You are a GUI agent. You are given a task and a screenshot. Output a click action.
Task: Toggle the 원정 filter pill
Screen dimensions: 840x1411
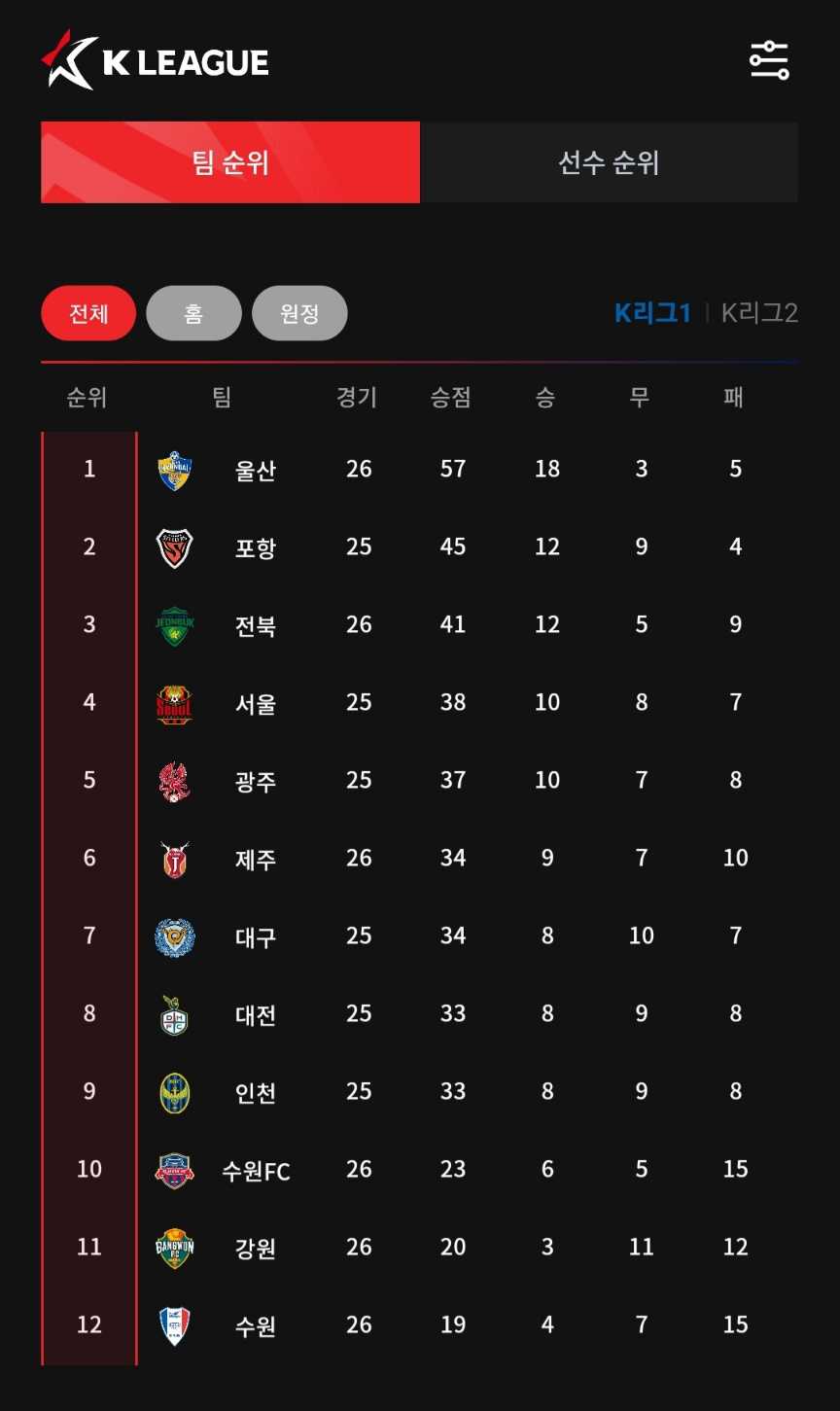click(x=299, y=313)
